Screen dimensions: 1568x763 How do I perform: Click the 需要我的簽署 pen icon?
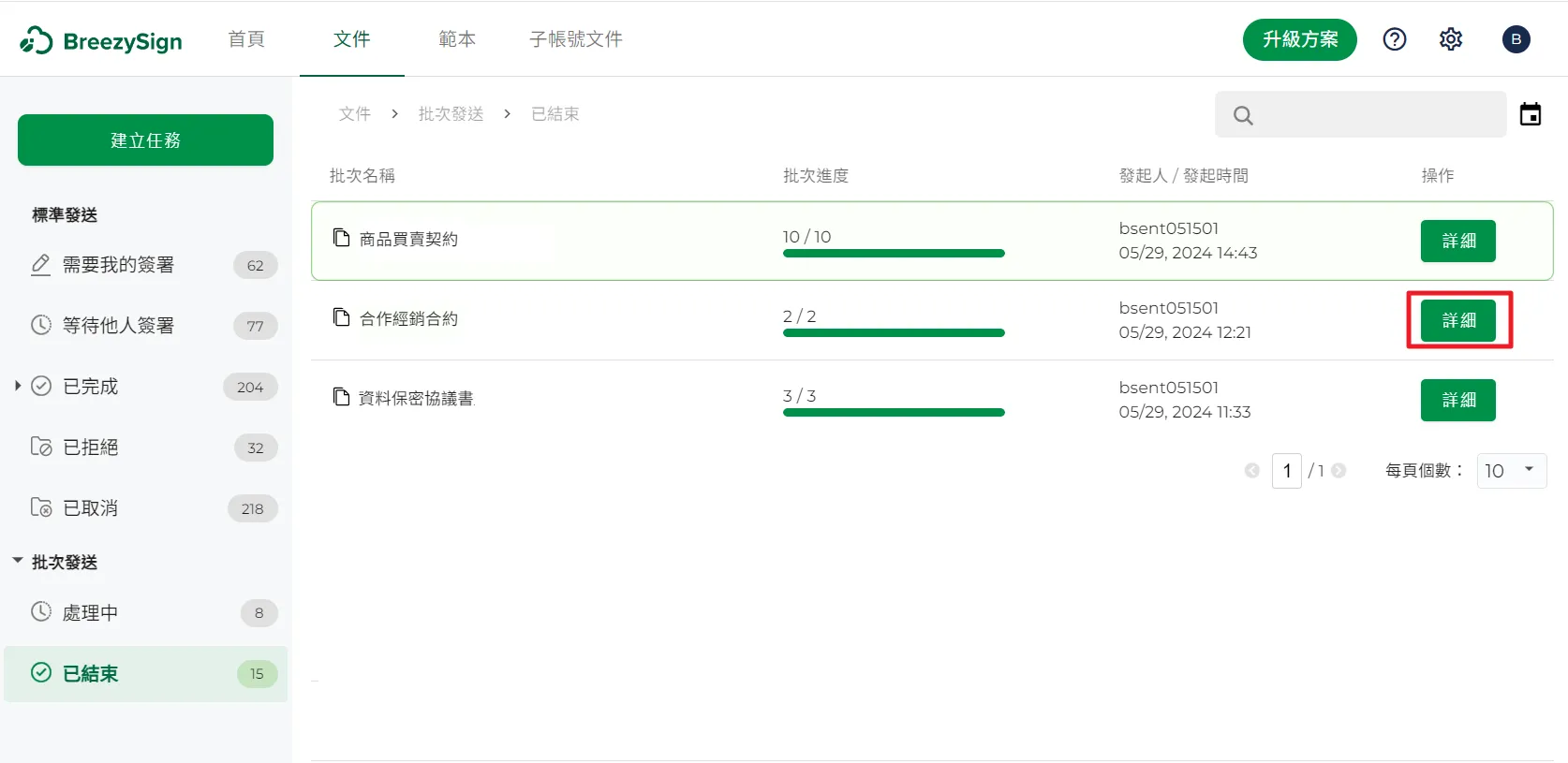[x=40, y=265]
